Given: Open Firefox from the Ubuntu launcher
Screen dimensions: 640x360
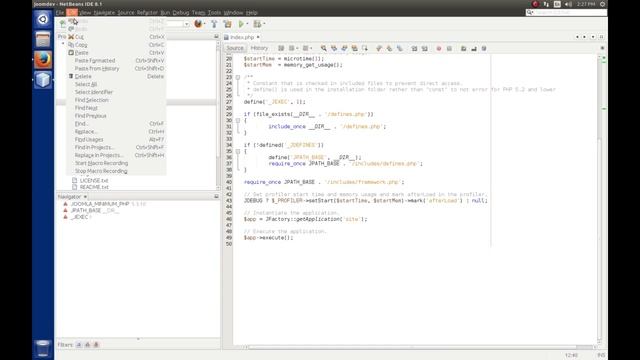Looking at the screenshot, I should coord(43,60).
